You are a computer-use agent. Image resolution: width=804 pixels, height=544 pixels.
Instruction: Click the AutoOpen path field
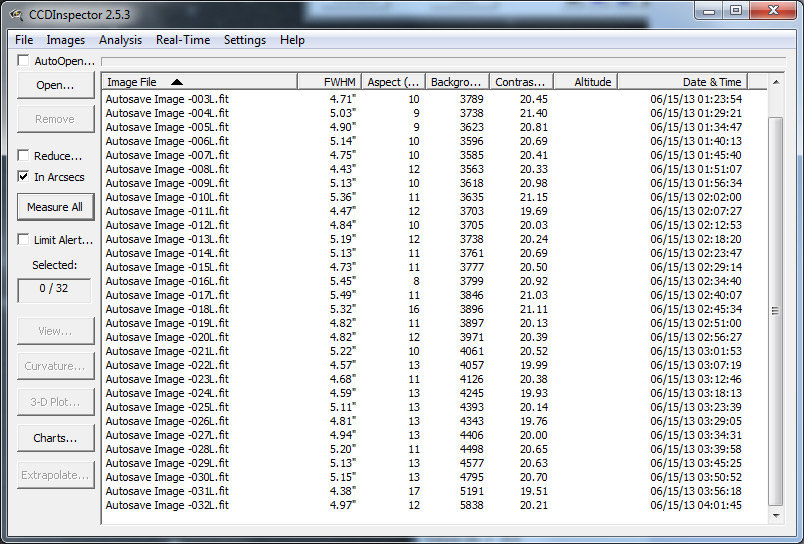pyautogui.click(x=444, y=62)
